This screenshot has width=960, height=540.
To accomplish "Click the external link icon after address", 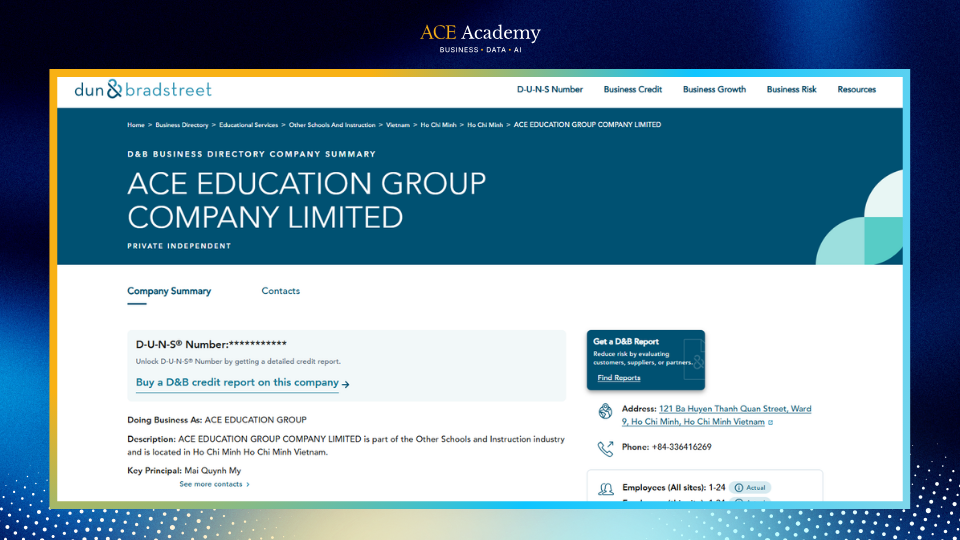I will tap(771, 422).
